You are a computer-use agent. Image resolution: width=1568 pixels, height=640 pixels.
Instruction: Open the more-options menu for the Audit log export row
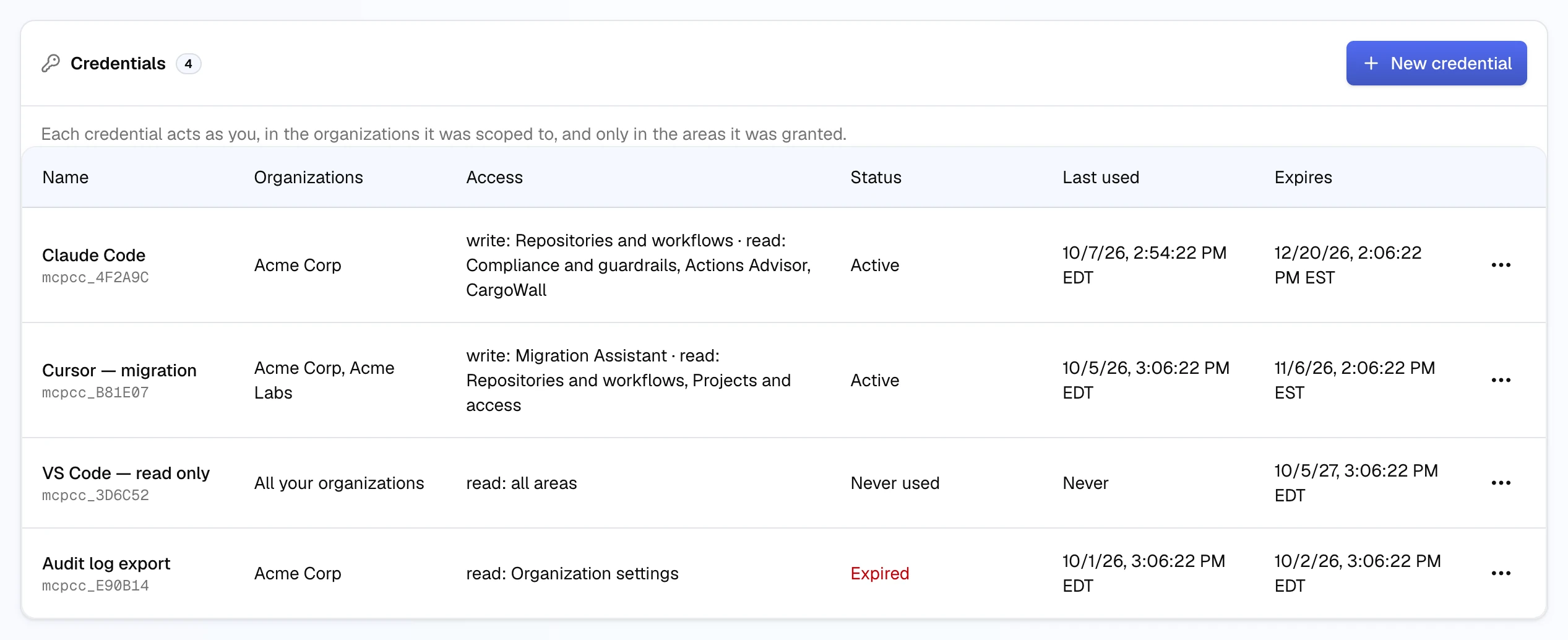pyautogui.click(x=1501, y=573)
